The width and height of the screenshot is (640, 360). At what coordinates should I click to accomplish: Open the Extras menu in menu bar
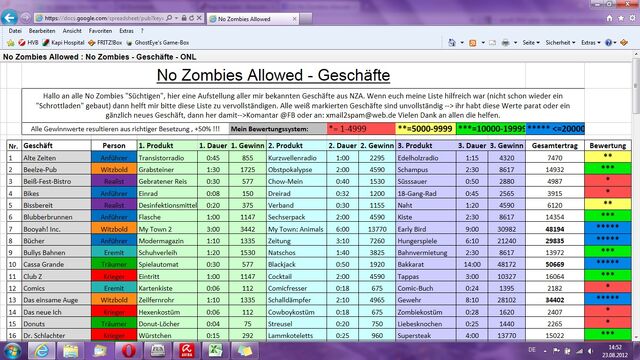[x=126, y=31]
